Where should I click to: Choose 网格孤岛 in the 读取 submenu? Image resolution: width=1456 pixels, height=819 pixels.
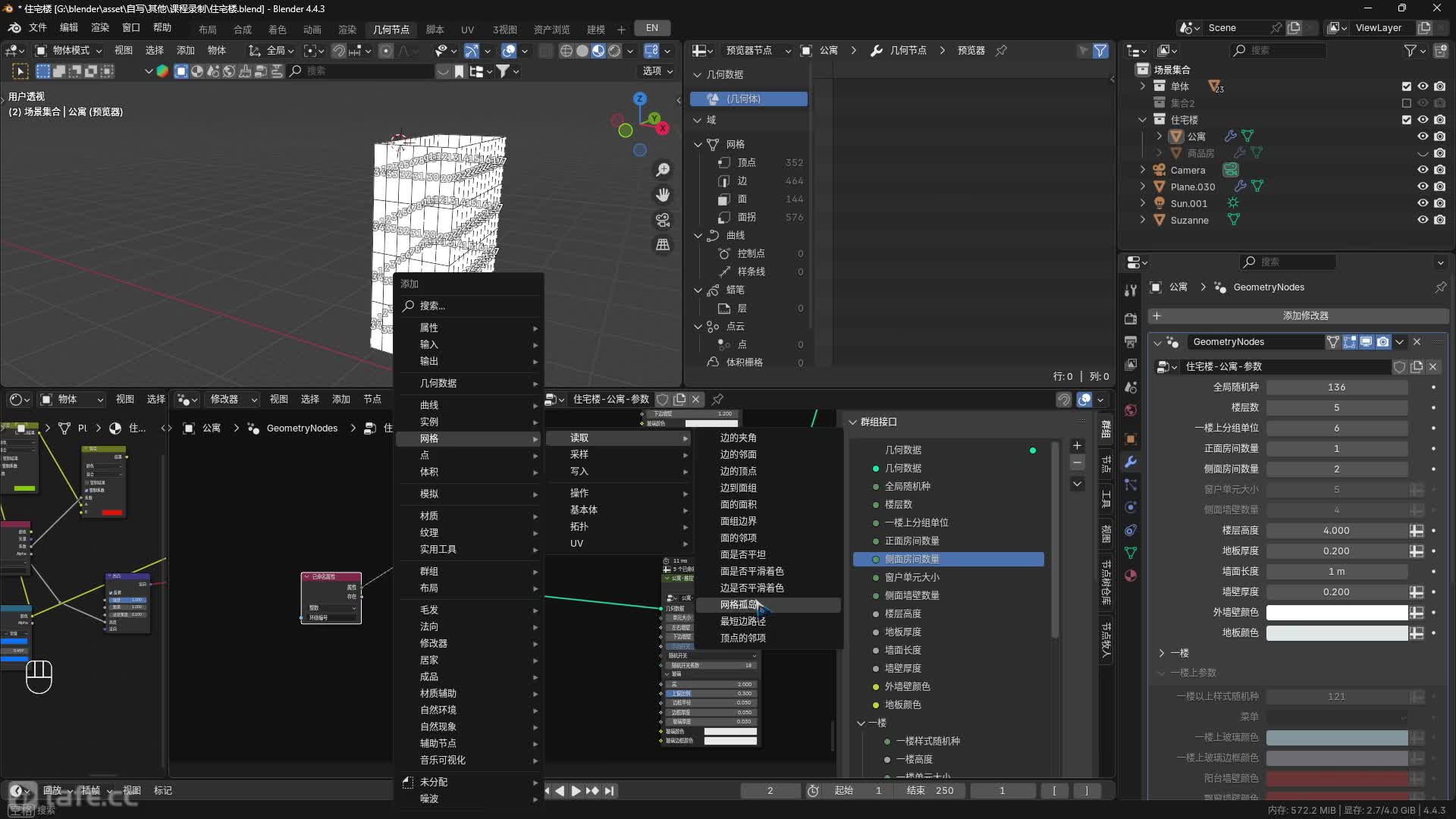coord(768,604)
